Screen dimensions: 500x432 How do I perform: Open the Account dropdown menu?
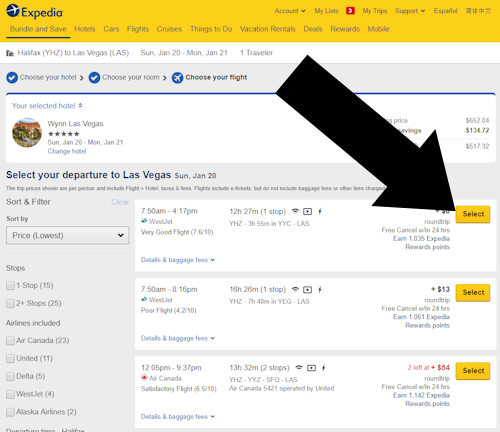pos(290,11)
